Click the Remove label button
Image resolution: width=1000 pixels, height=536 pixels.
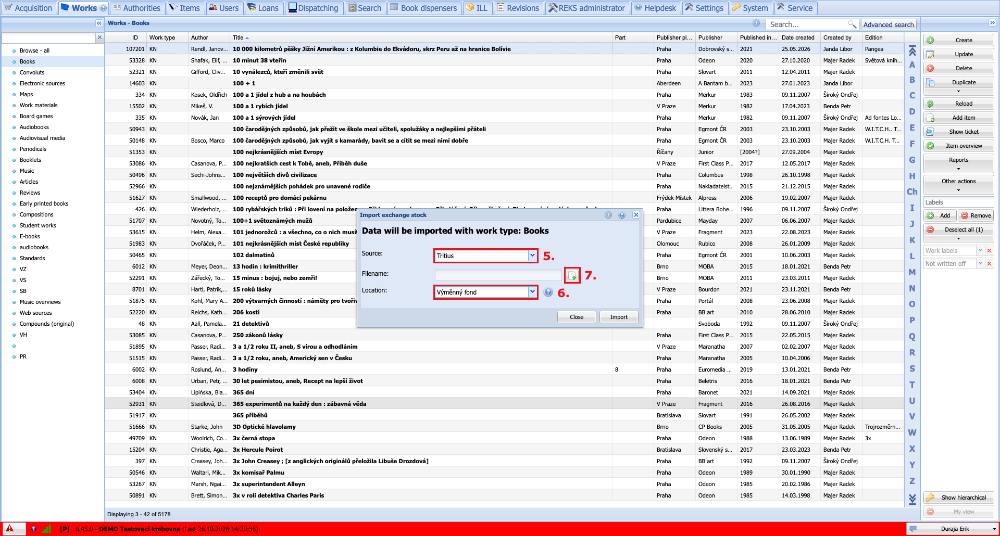click(x=976, y=216)
